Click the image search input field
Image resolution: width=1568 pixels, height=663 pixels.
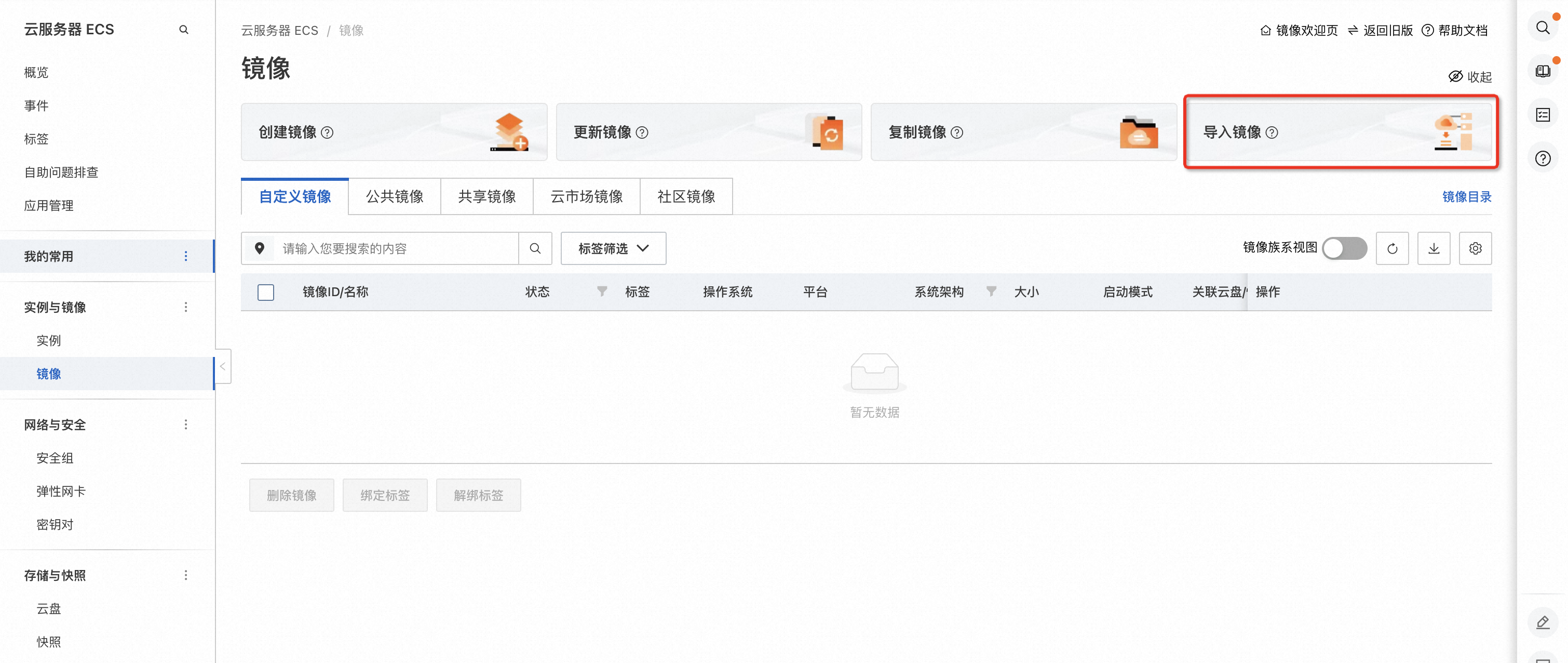click(396, 248)
